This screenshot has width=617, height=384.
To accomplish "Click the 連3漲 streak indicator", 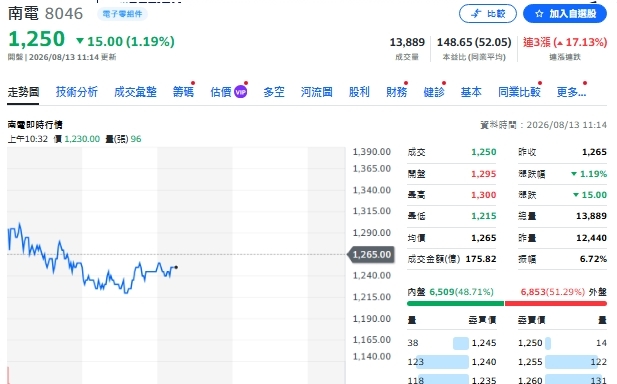I will coord(565,42).
